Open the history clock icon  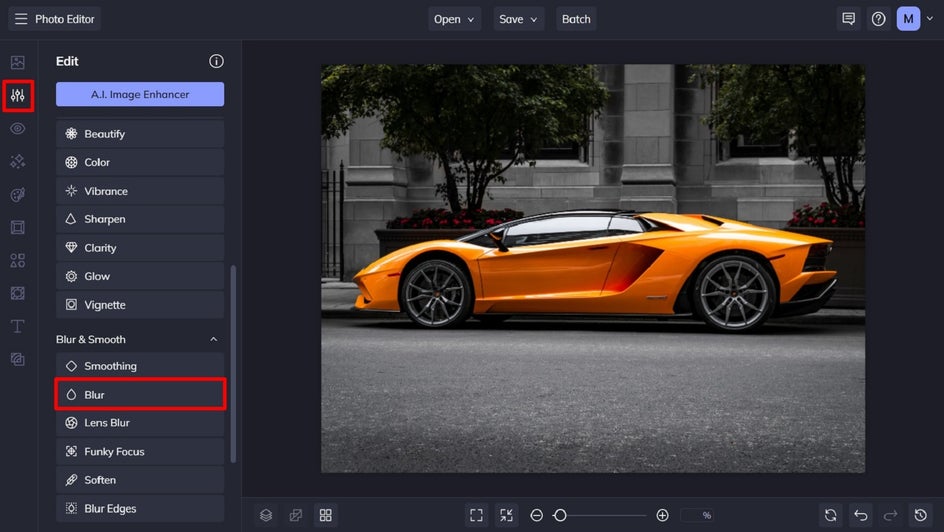point(921,515)
